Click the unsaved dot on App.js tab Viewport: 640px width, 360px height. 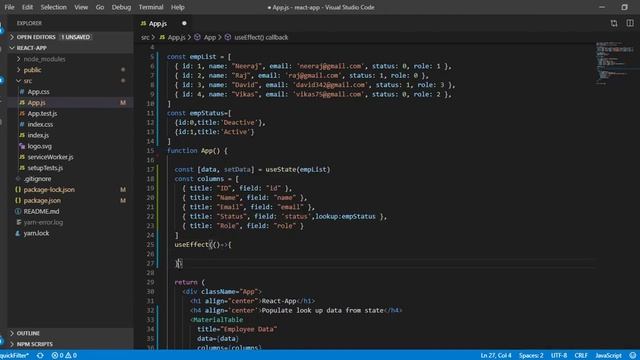tap(184, 23)
